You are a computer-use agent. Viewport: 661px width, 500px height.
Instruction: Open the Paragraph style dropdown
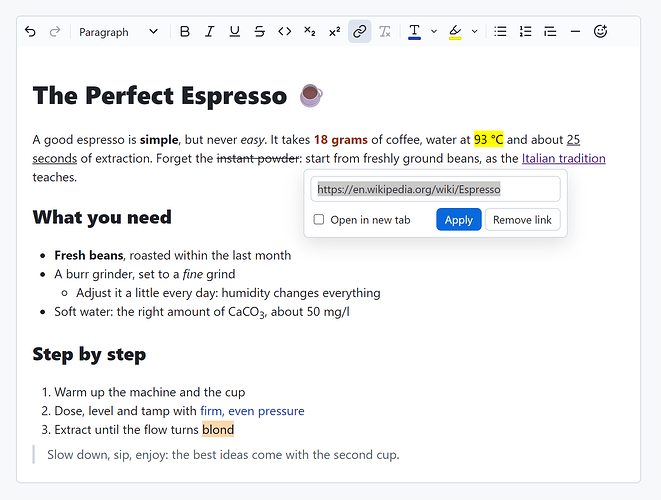point(118,32)
